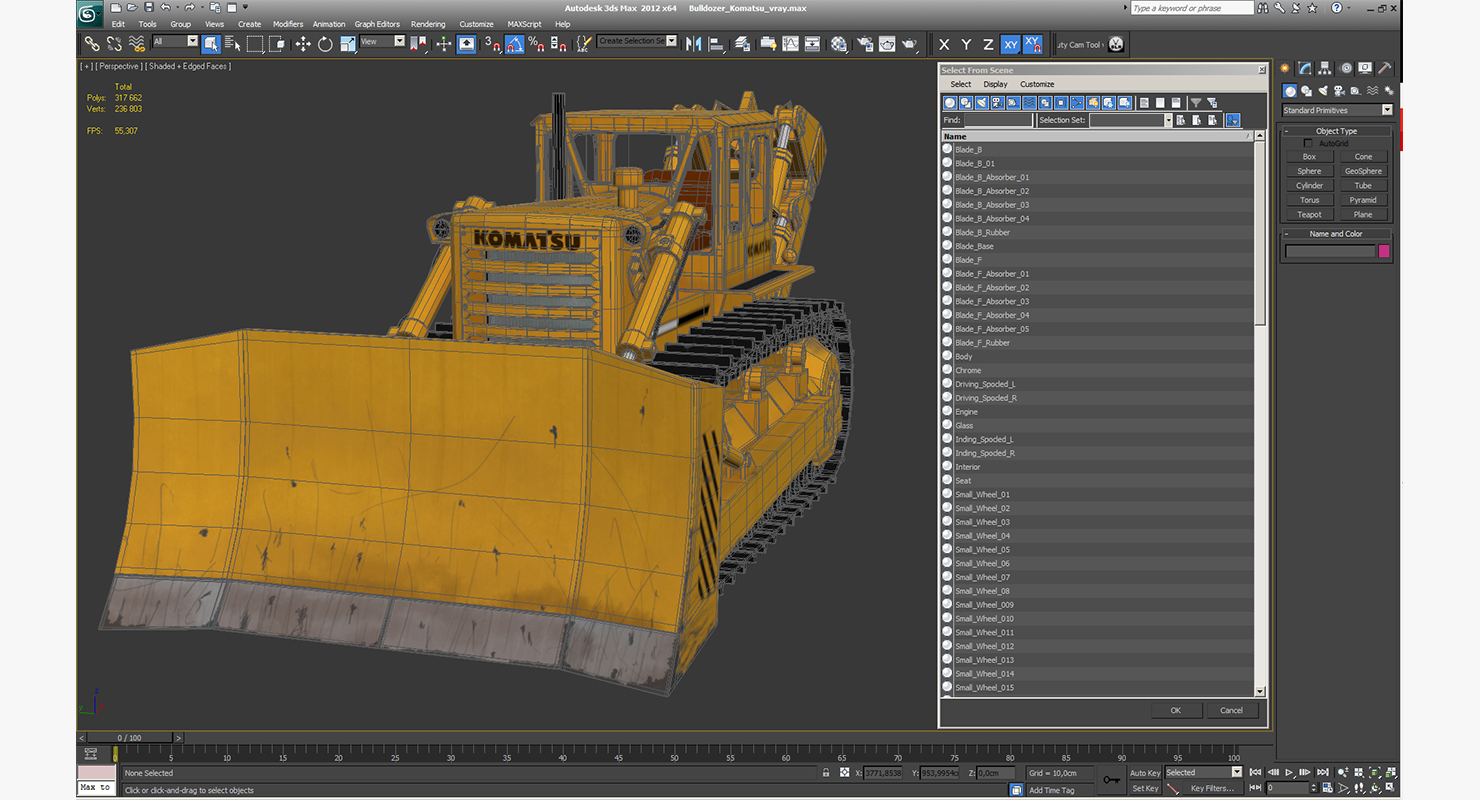Viewport: 1480px width, 800px height.
Task: Toggle Angle Snap
Action: pyautogui.click(x=514, y=44)
